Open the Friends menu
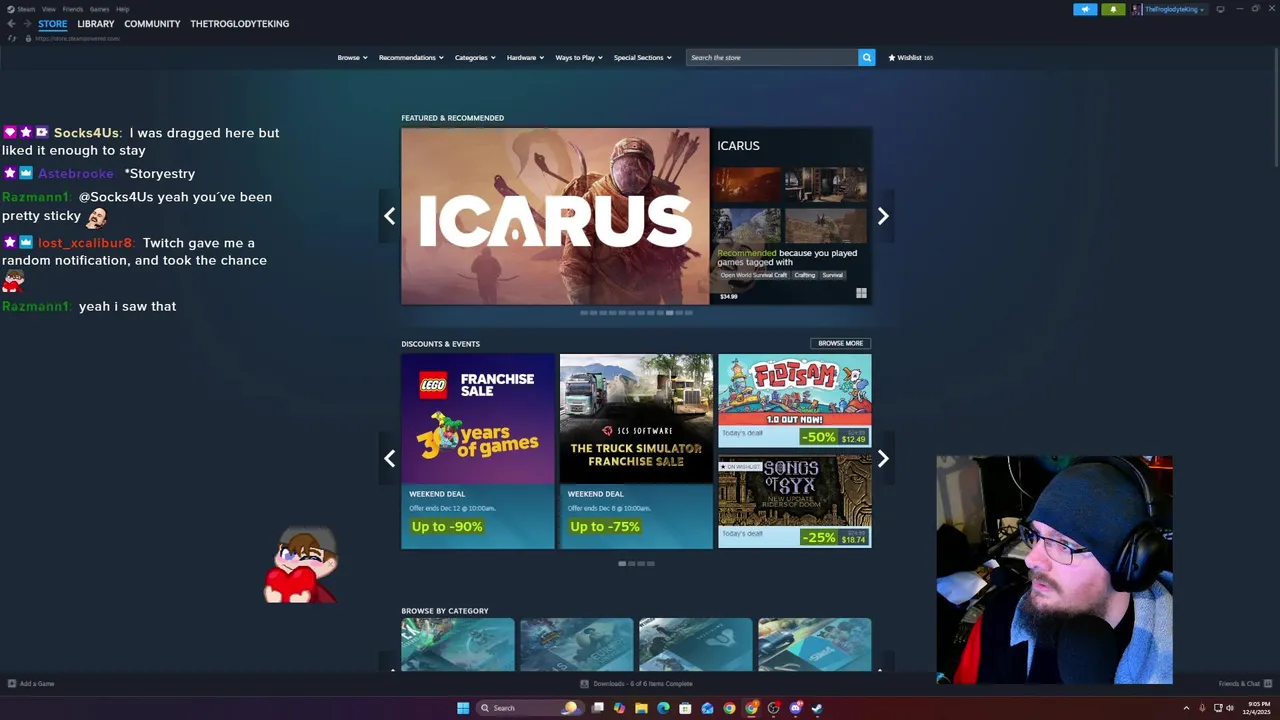This screenshot has height=720, width=1280. [x=73, y=9]
